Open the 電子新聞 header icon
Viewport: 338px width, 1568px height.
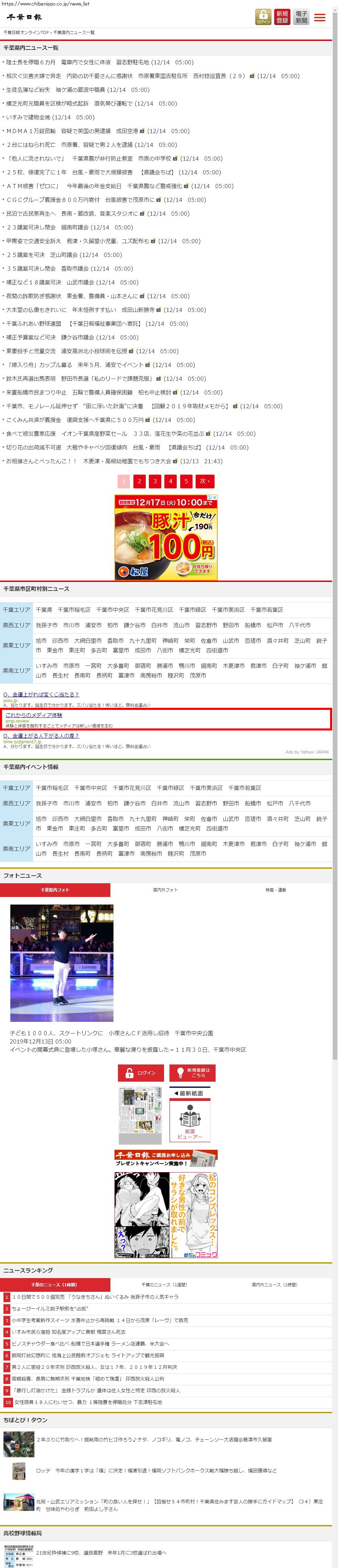pos(301,17)
